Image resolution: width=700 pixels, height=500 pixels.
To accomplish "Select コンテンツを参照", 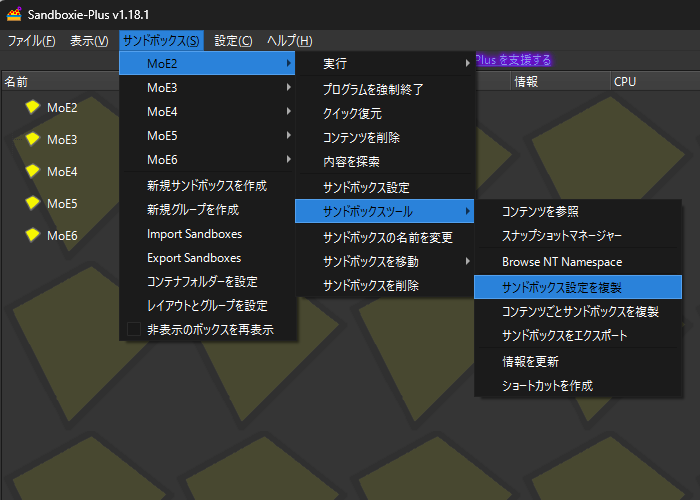I will 578,211.
